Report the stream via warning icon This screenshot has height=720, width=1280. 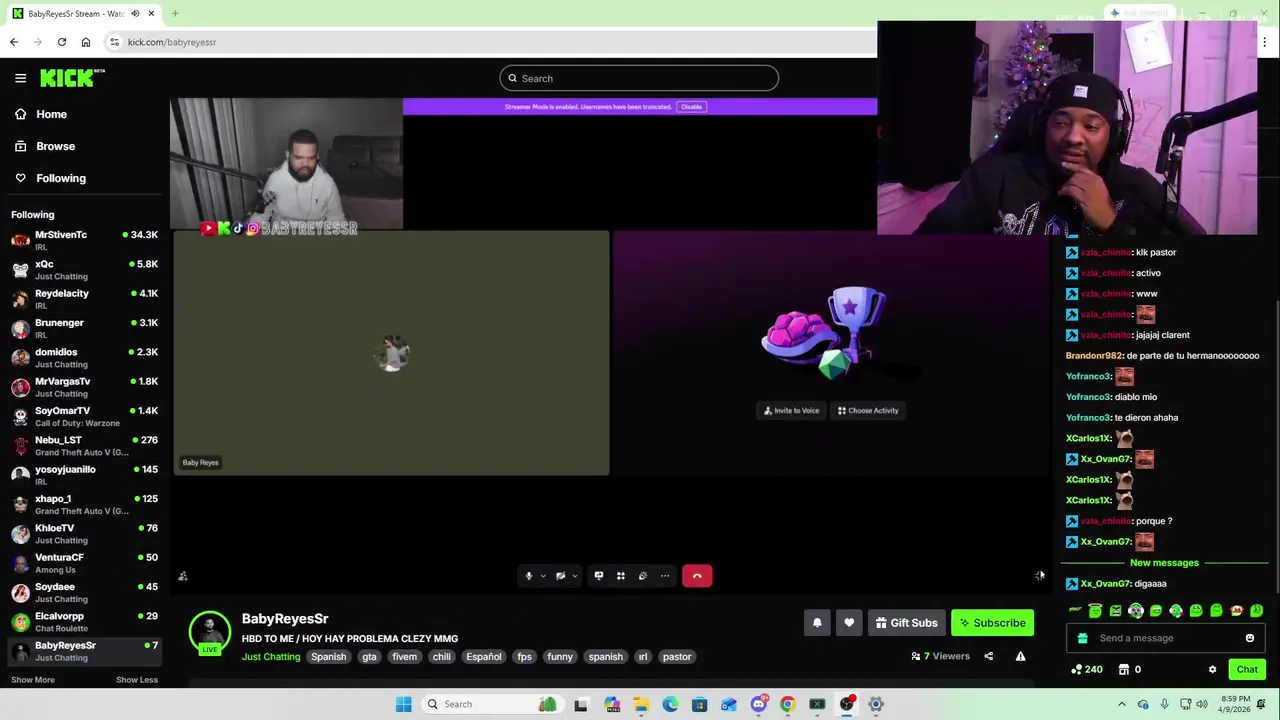tap(1020, 656)
